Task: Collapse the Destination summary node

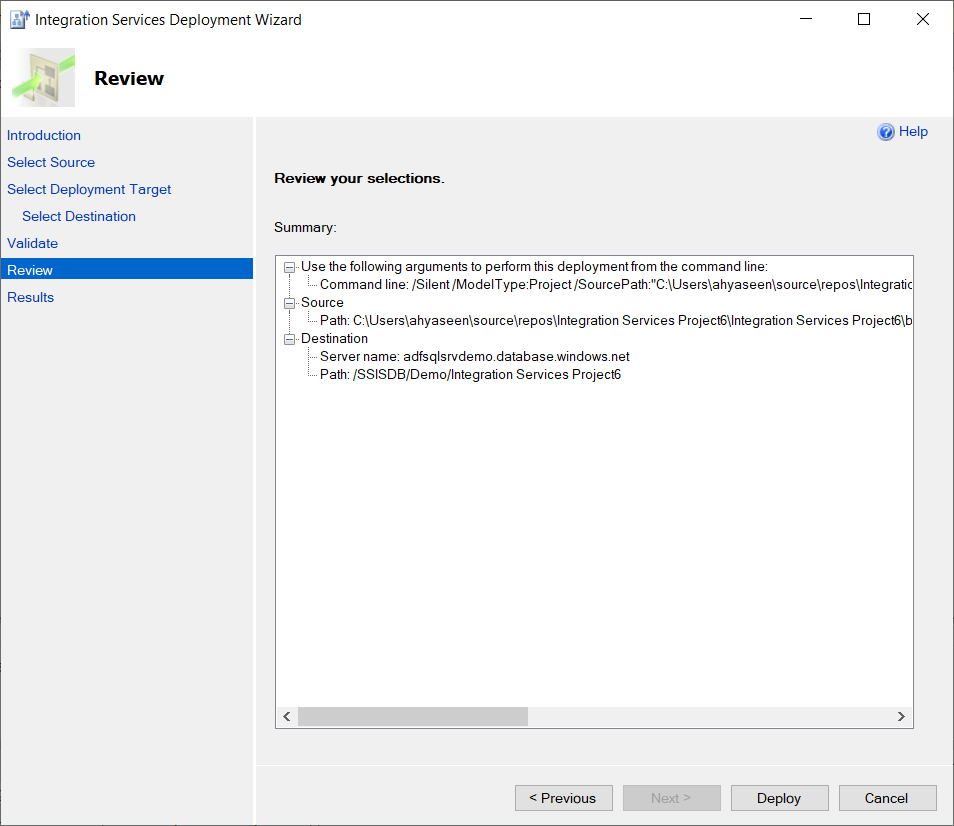Action: (288, 338)
